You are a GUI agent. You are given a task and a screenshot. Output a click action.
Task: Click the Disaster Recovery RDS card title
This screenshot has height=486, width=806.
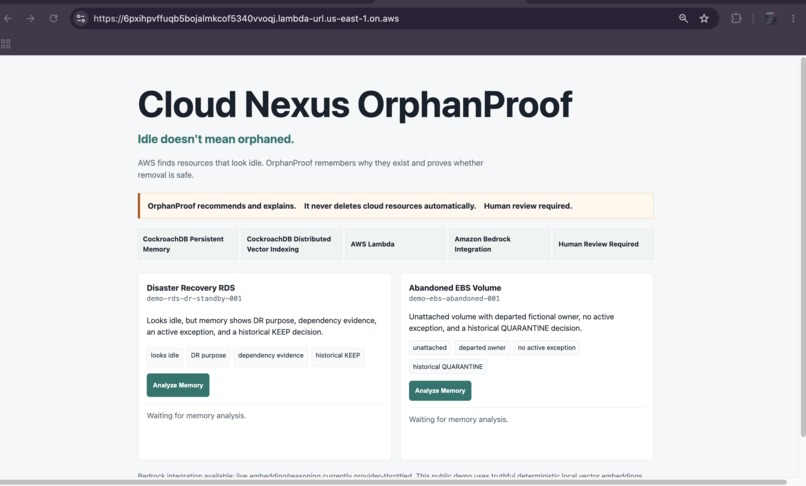[191, 288]
